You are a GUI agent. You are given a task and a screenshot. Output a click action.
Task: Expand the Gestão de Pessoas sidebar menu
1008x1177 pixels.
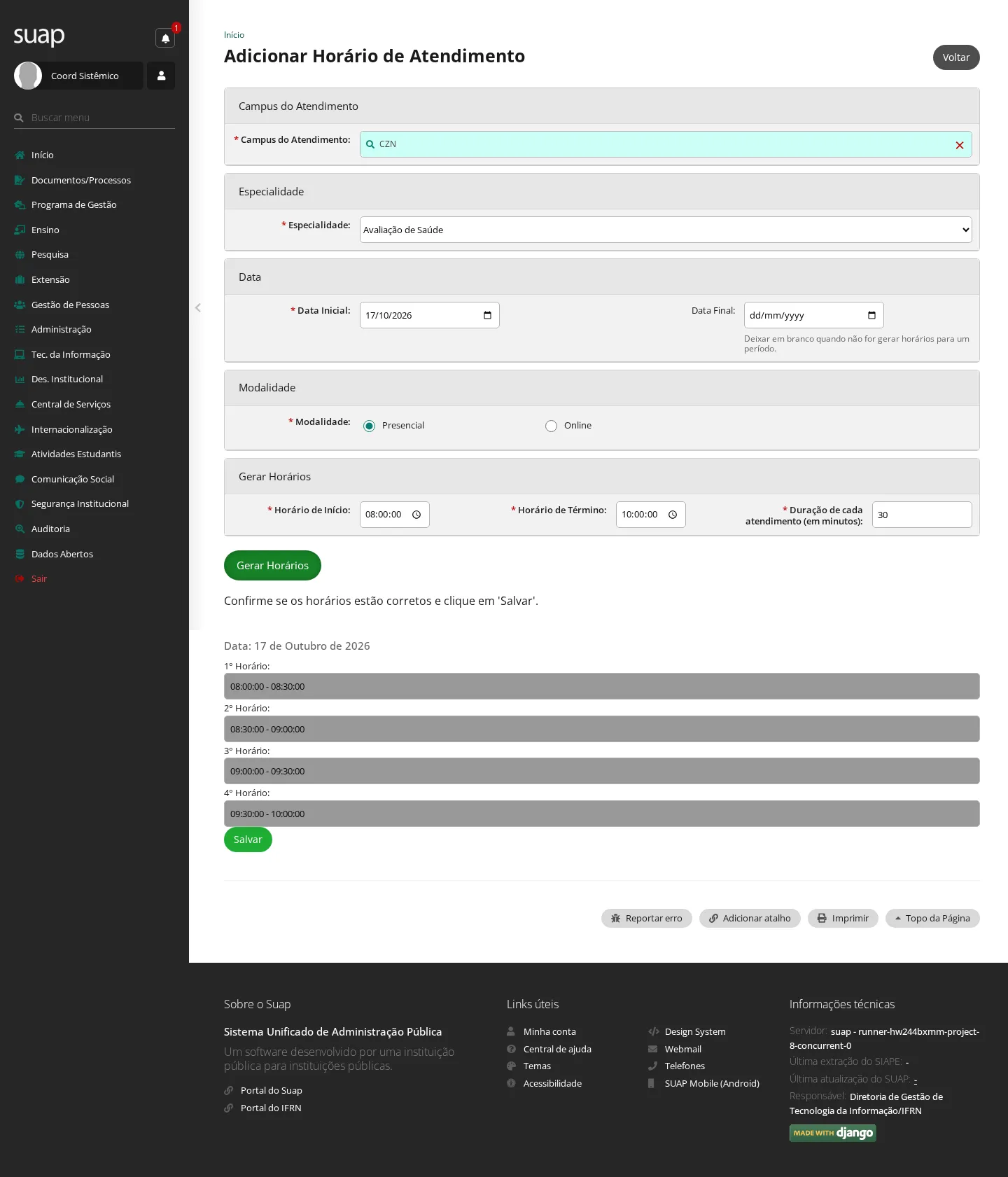click(70, 305)
